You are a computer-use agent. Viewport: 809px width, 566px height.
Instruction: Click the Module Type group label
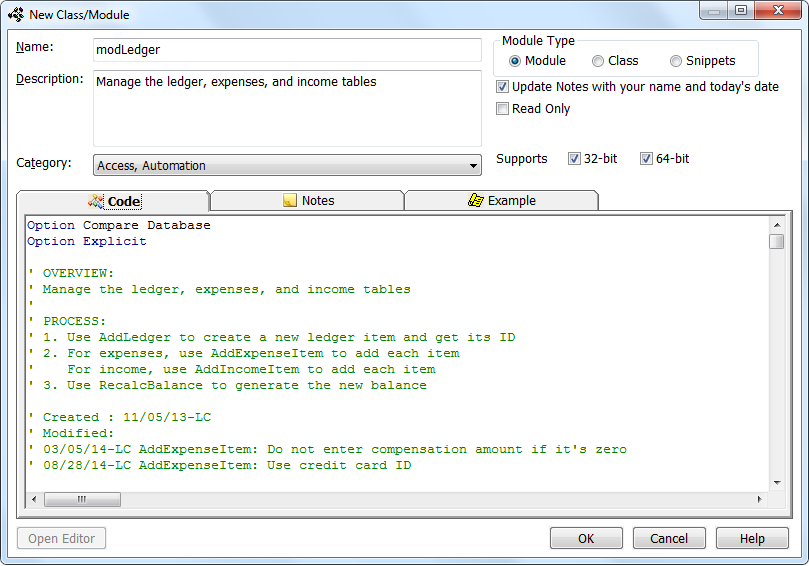538,41
